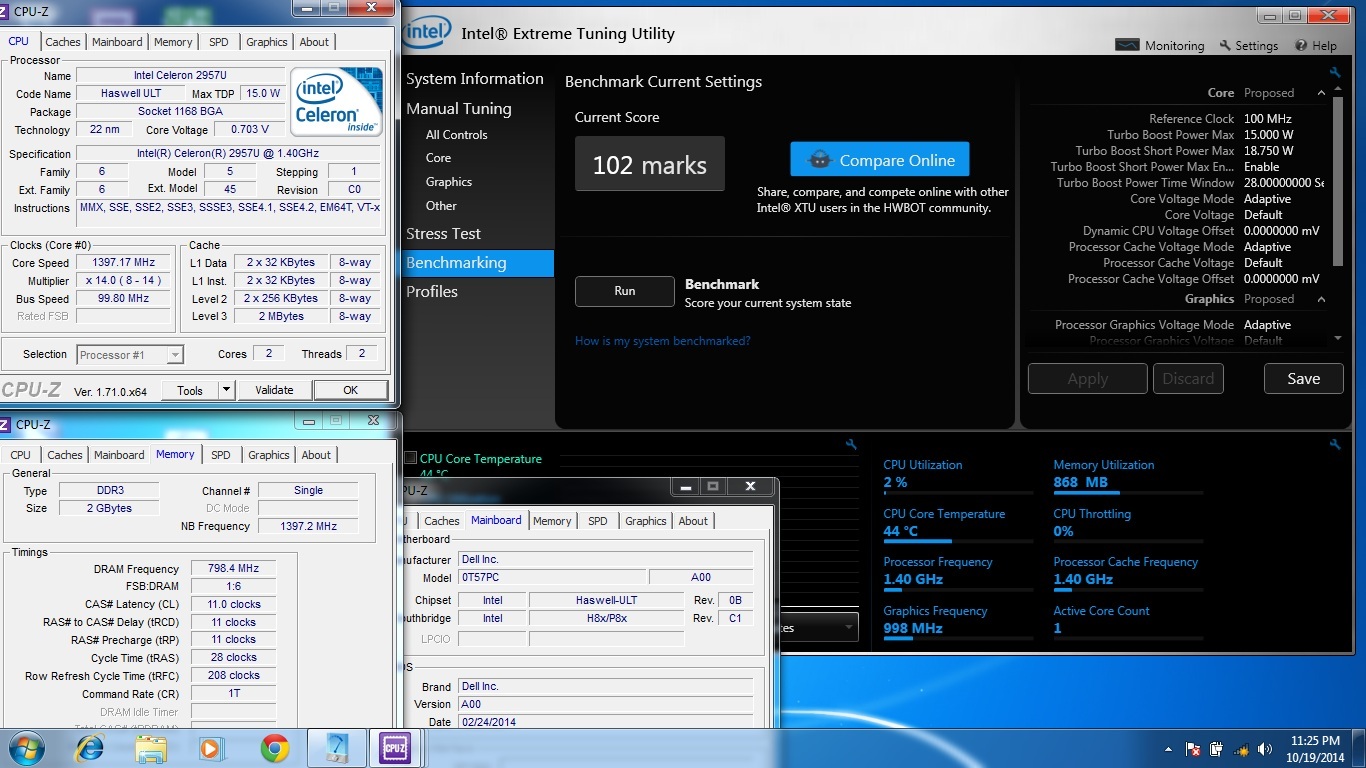Switch to Intel XTU taskbar button
Viewport: 1366px width, 768px height.
click(x=337, y=748)
